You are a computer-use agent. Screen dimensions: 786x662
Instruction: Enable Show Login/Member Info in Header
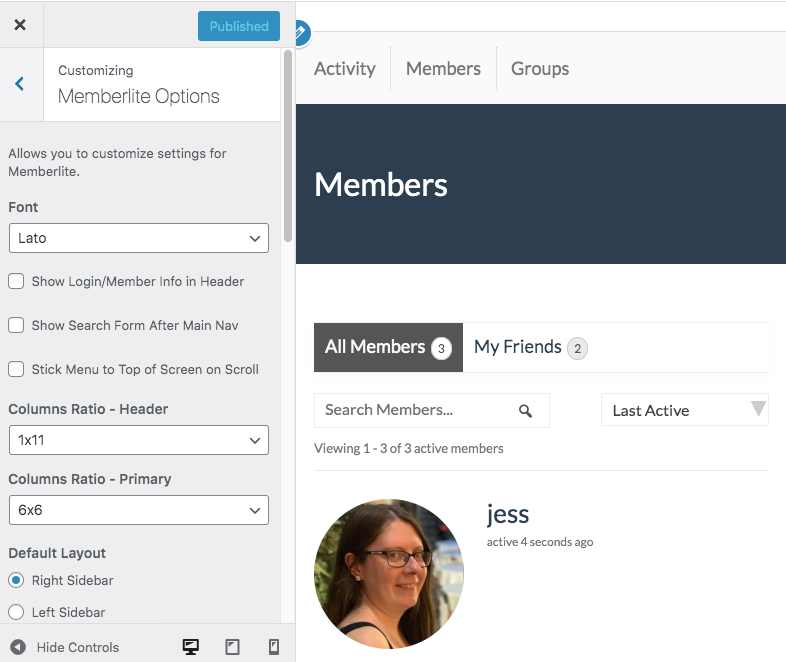click(x=16, y=282)
